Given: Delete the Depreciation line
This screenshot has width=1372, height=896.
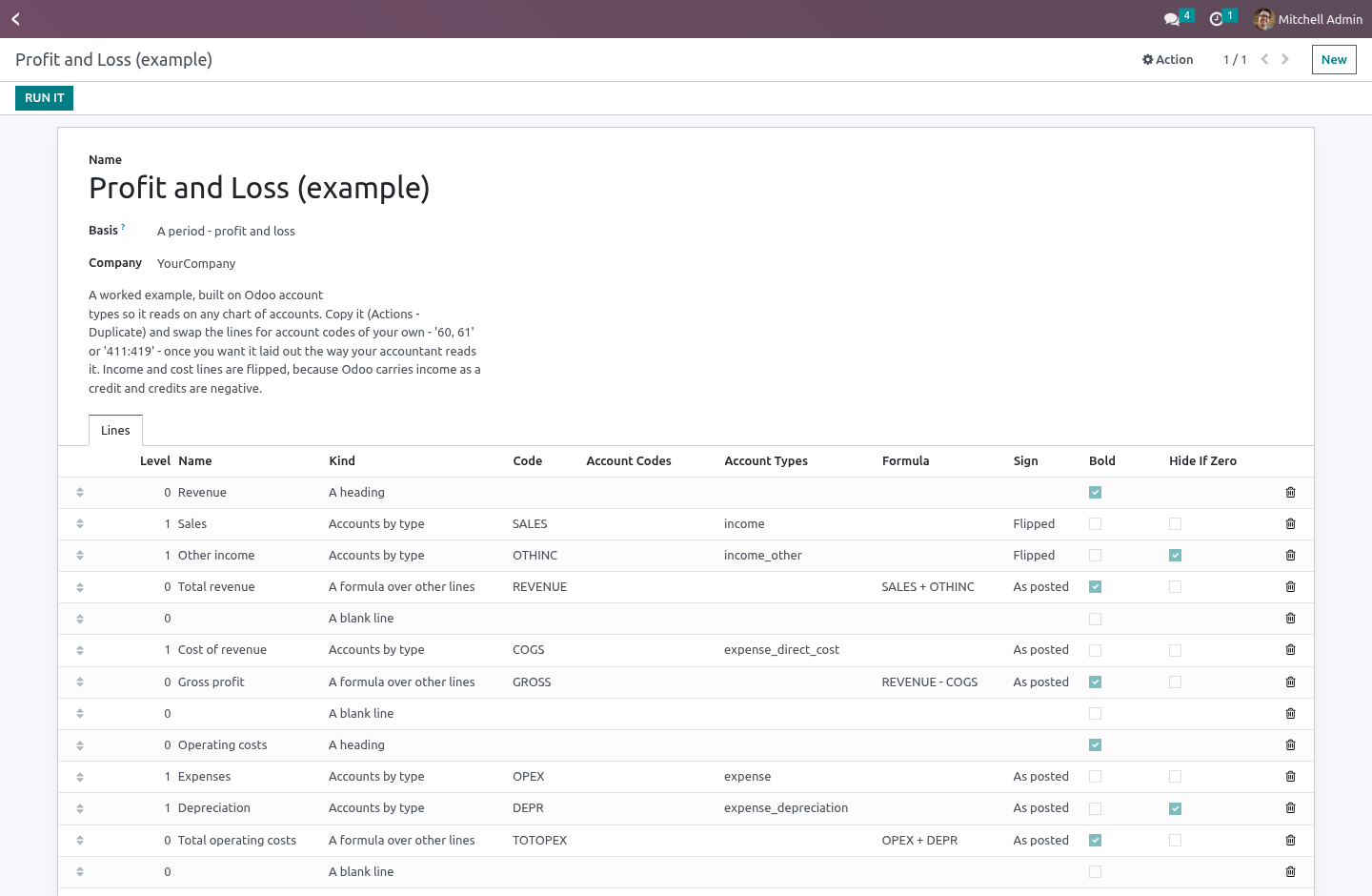Looking at the screenshot, I should coord(1290,808).
